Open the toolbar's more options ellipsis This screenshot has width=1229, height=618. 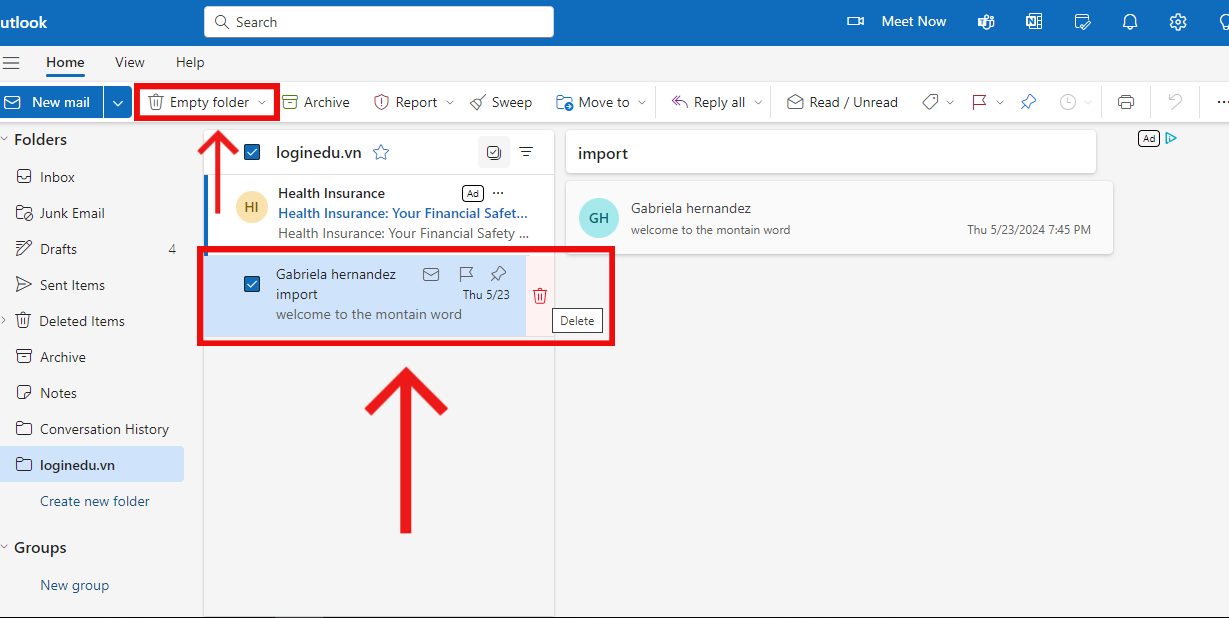point(1222,102)
